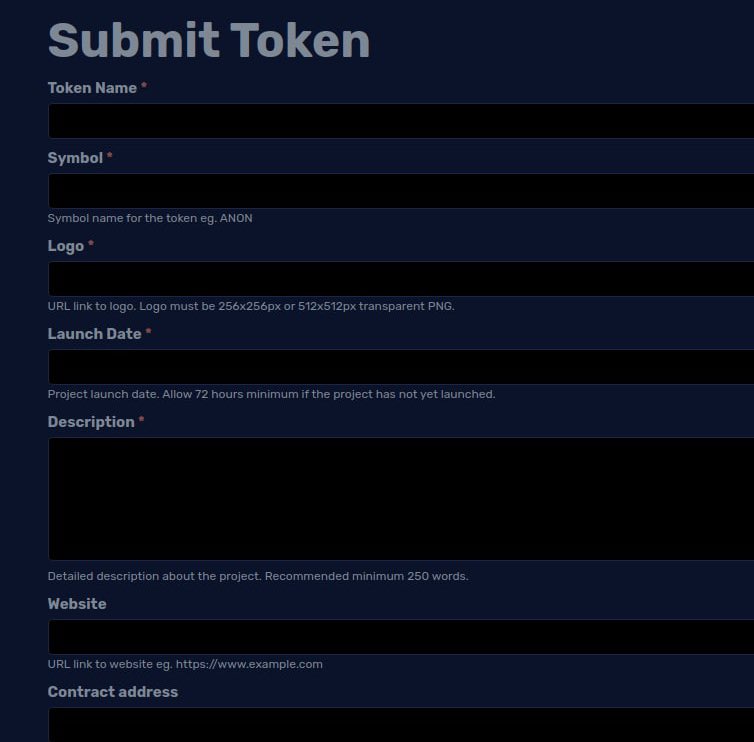Click the Website label
This screenshot has height=742, width=754.
77,604
